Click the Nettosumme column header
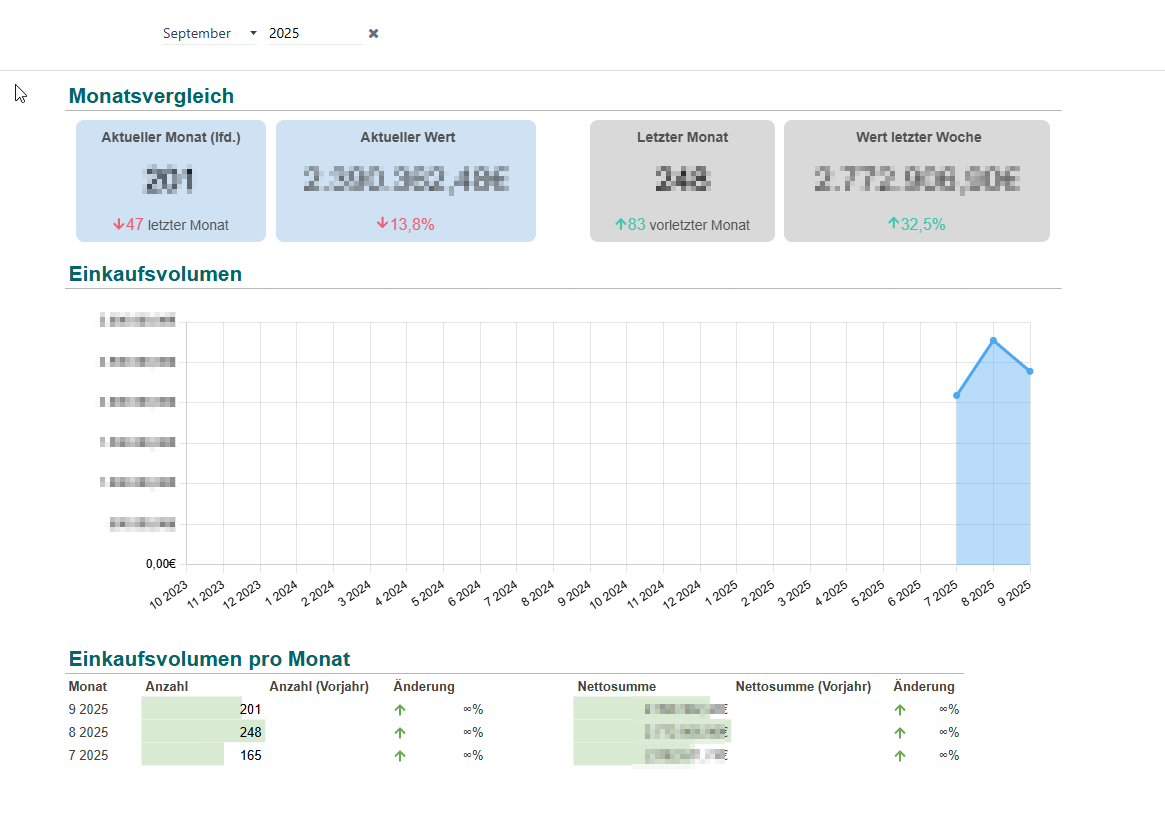 click(x=617, y=687)
